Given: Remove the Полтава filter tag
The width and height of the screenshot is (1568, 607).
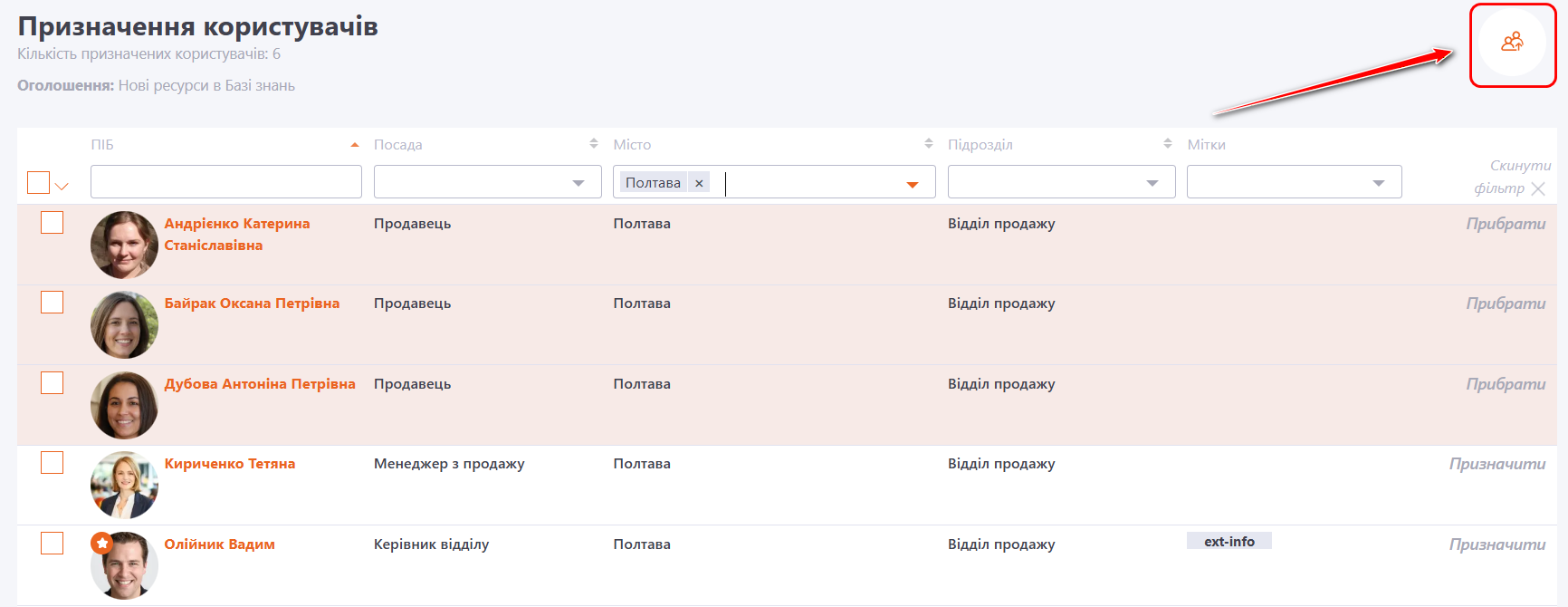Looking at the screenshot, I should point(699,183).
